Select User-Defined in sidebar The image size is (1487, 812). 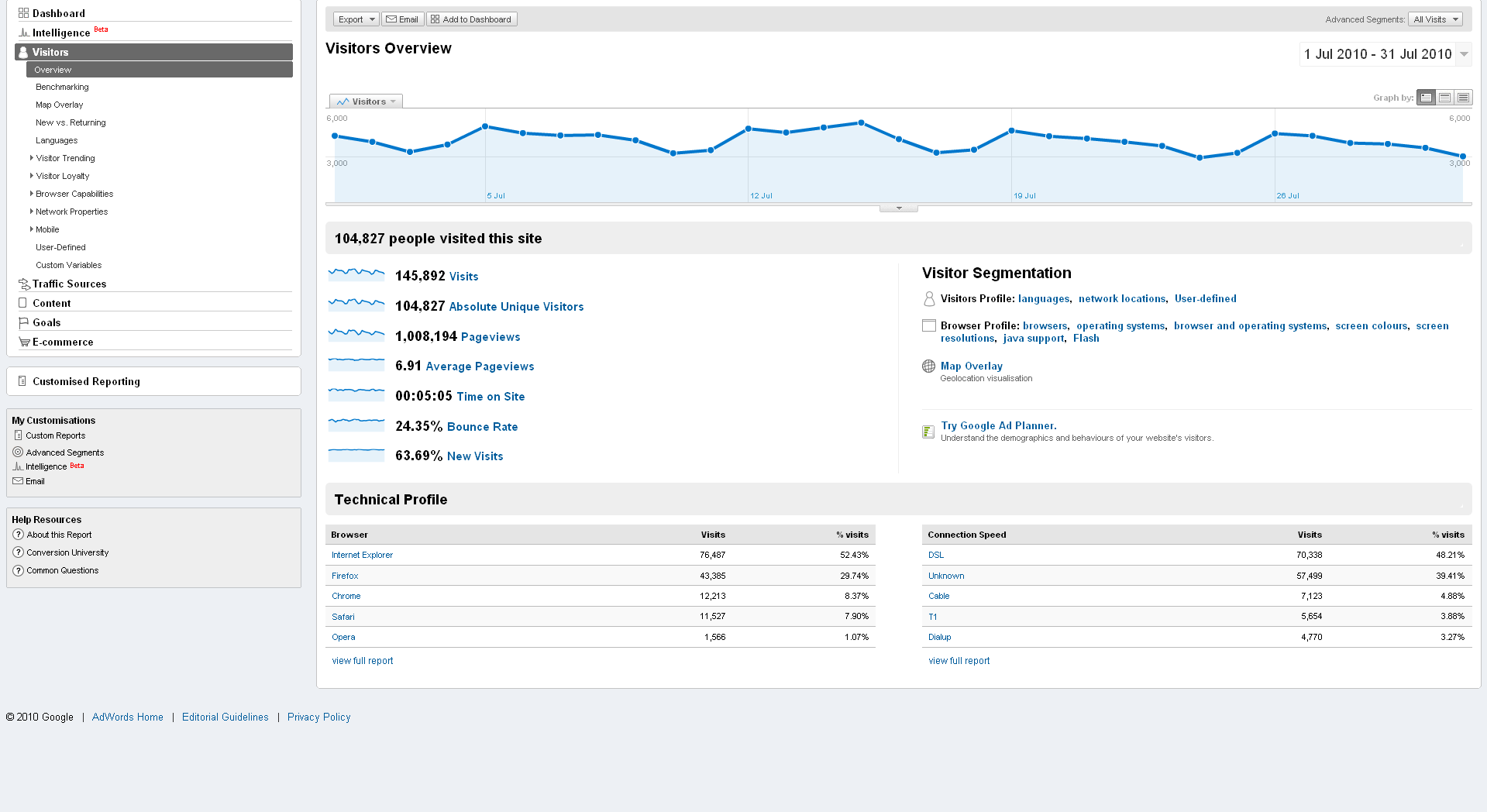(x=60, y=247)
